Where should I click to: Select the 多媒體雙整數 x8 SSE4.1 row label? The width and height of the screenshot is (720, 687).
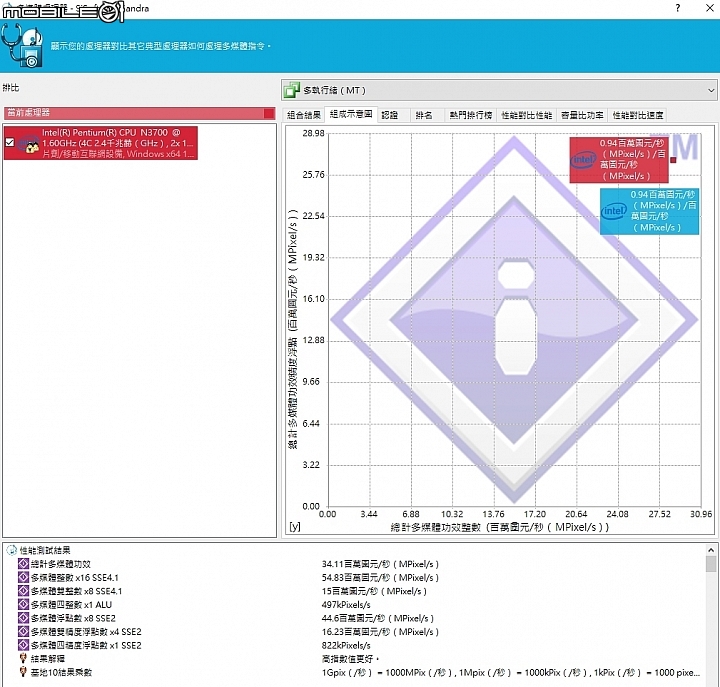(76, 591)
